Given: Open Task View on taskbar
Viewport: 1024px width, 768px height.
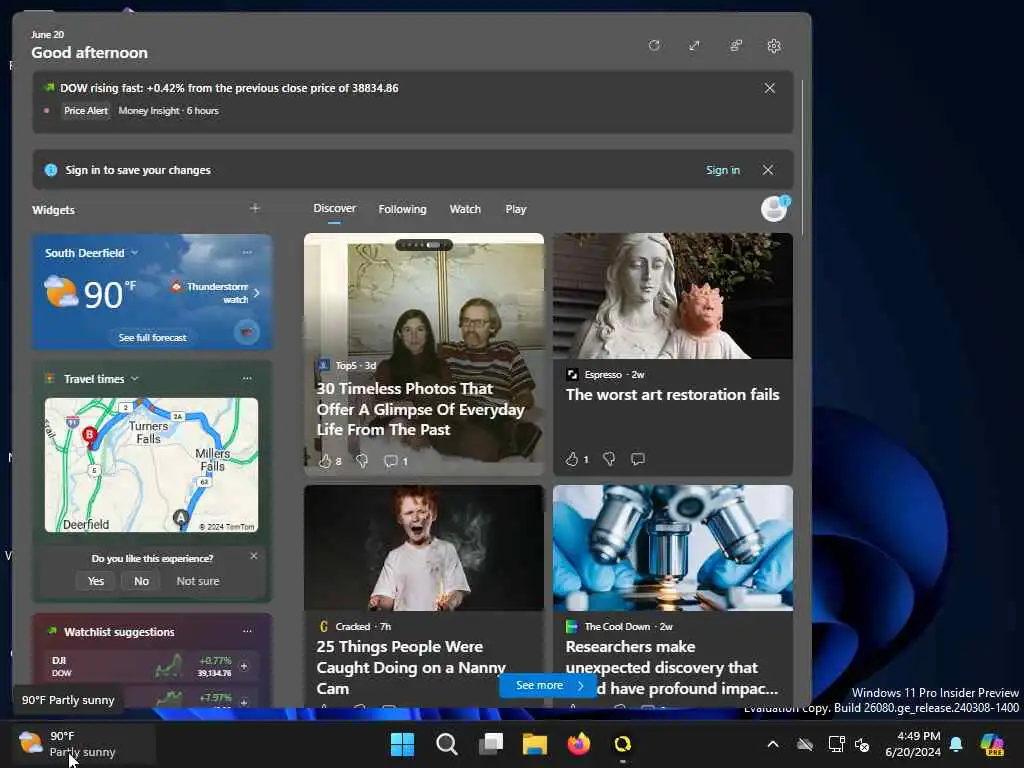Looking at the screenshot, I should [x=490, y=744].
